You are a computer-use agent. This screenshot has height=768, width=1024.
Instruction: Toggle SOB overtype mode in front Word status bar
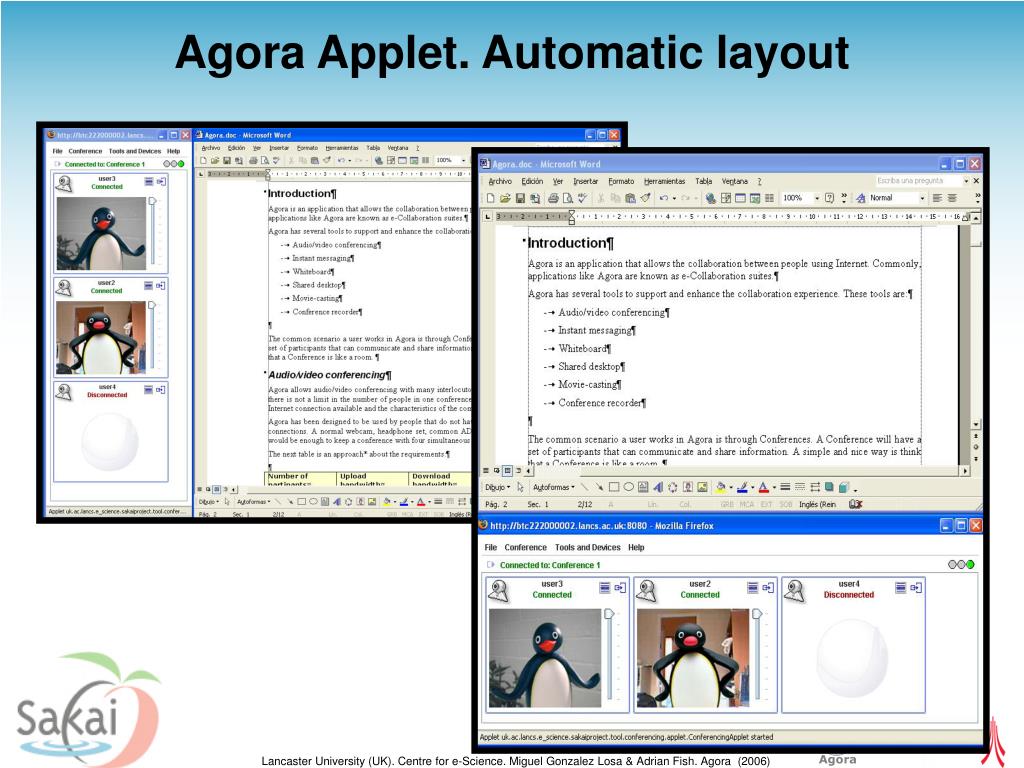click(x=786, y=504)
